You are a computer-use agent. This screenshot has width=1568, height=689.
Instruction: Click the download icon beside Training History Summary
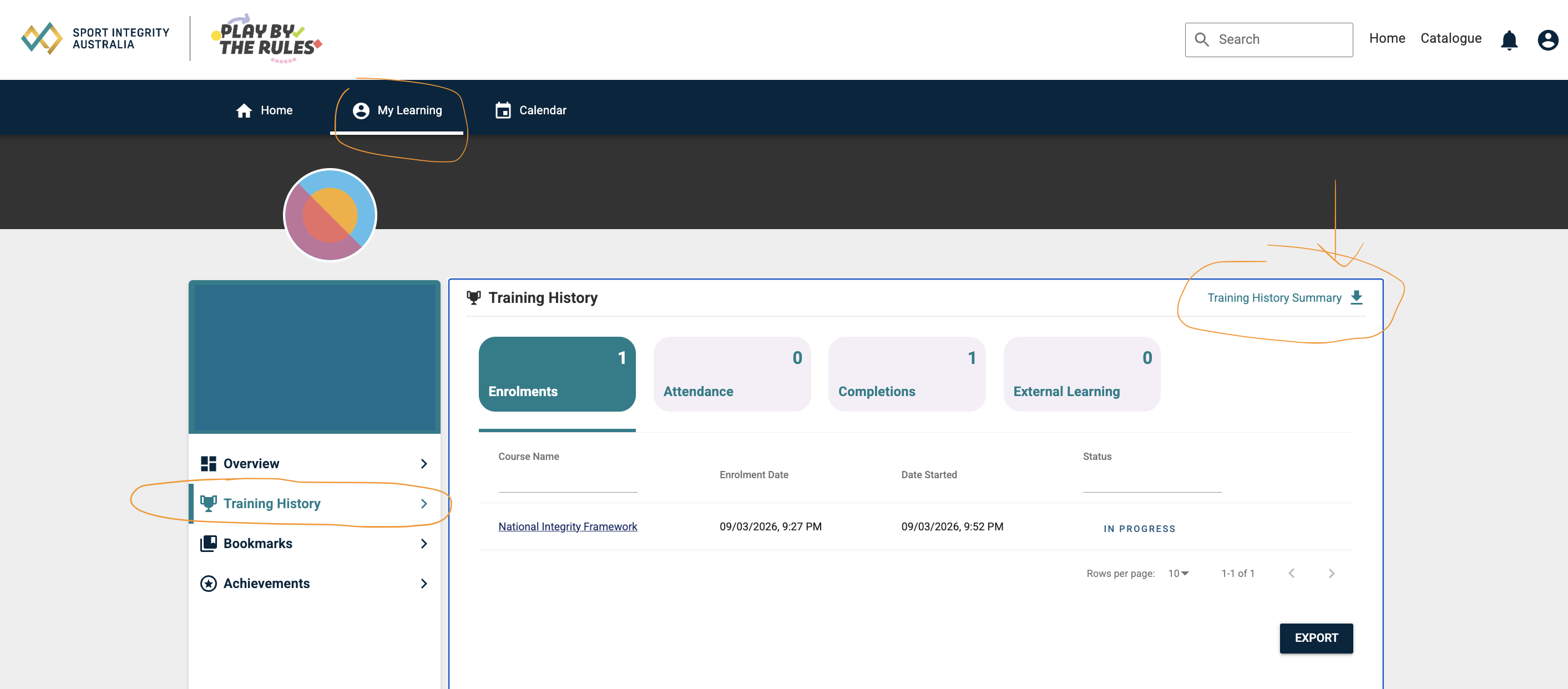tap(1356, 297)
